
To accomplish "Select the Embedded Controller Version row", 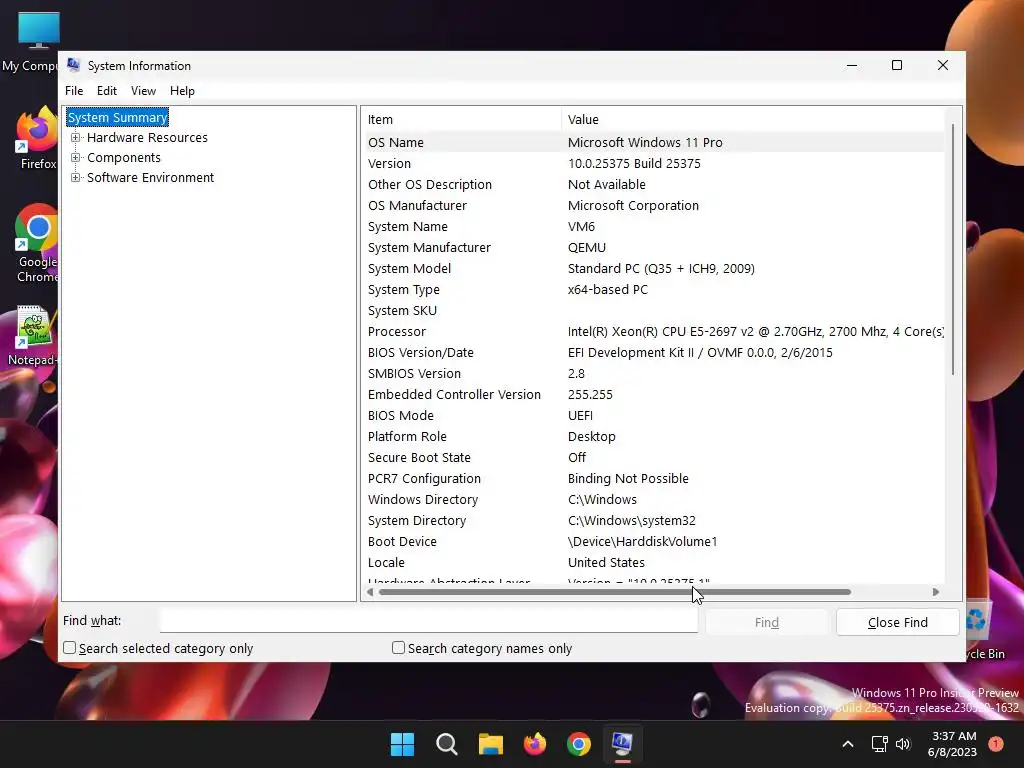I will [655, 394].
